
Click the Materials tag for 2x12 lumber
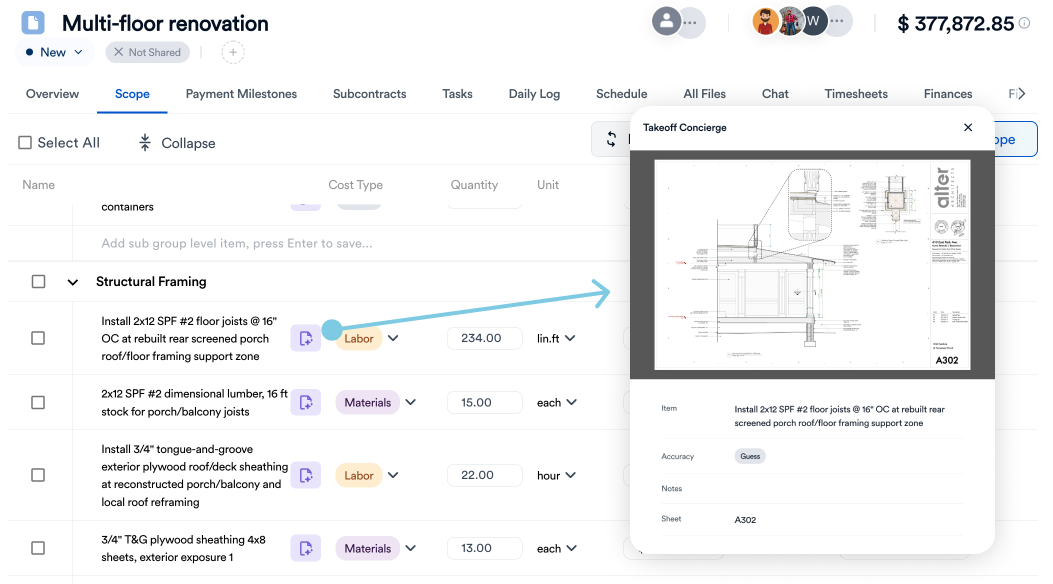point(367,403)
